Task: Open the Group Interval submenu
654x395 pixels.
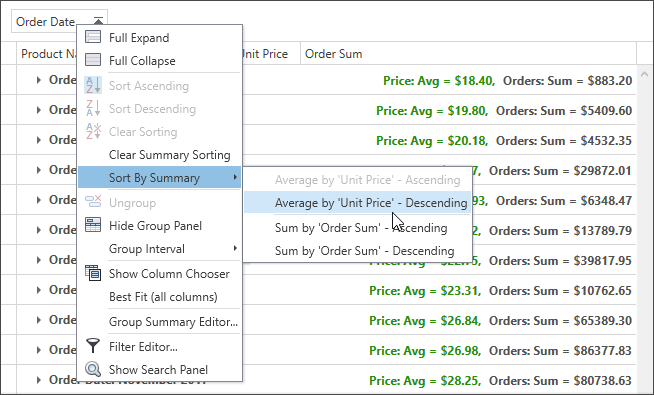Action: tap(159, 249)
